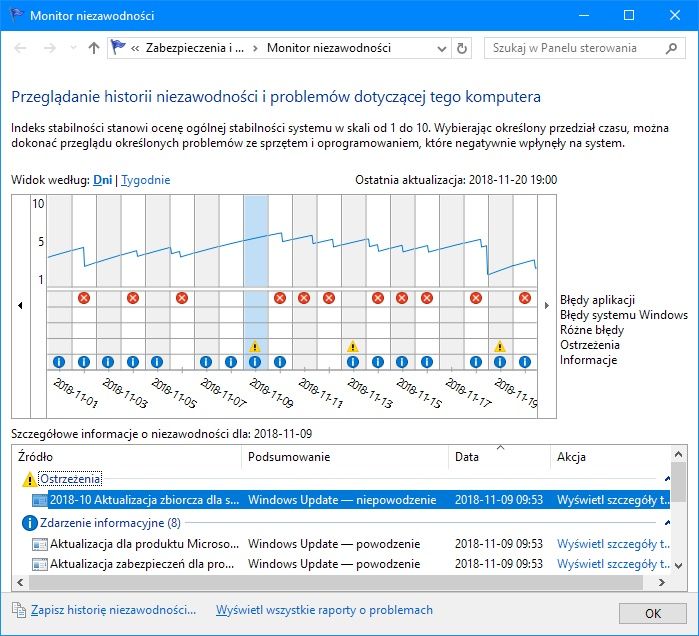This screenshot has width=699, height=636.
Task: Click the OK button
Action: pos(653,613)
